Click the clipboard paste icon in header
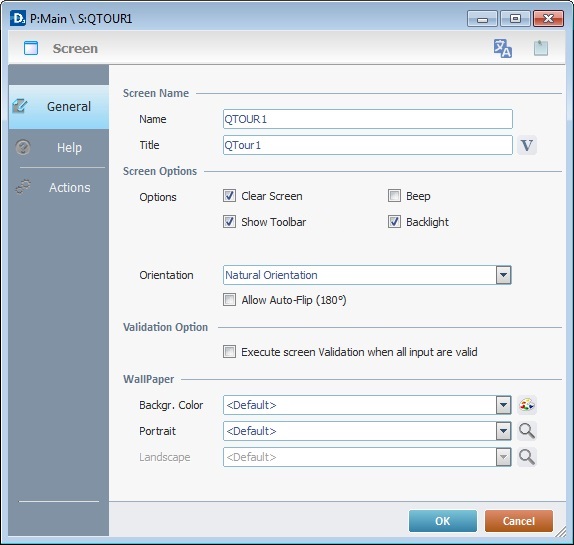 click(x=541, y=48)
